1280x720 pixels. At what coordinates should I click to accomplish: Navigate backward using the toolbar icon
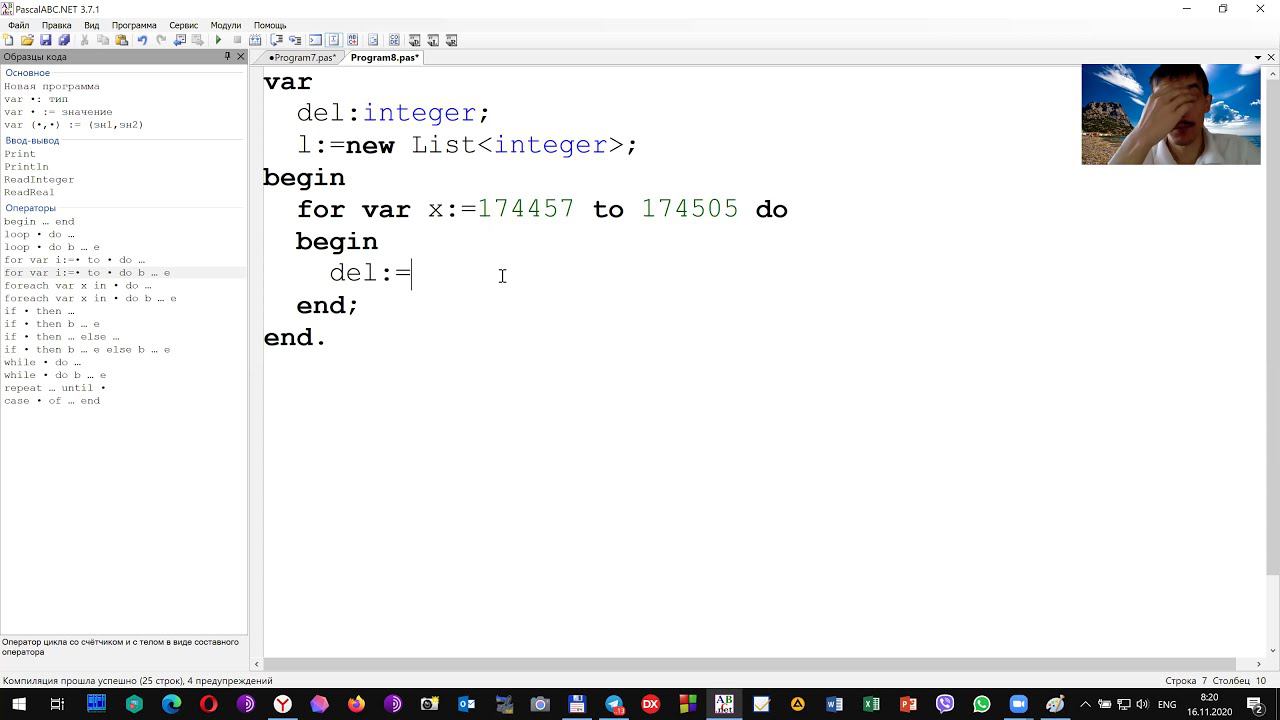point(180,40)
